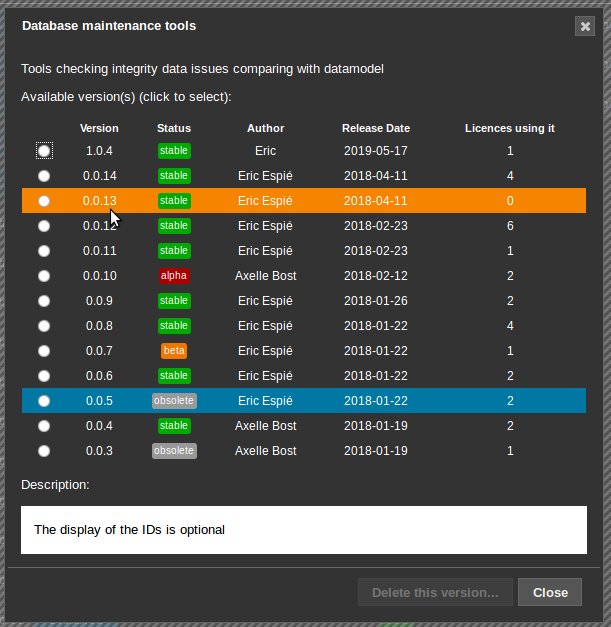Click the Description text box

(304, 530)
